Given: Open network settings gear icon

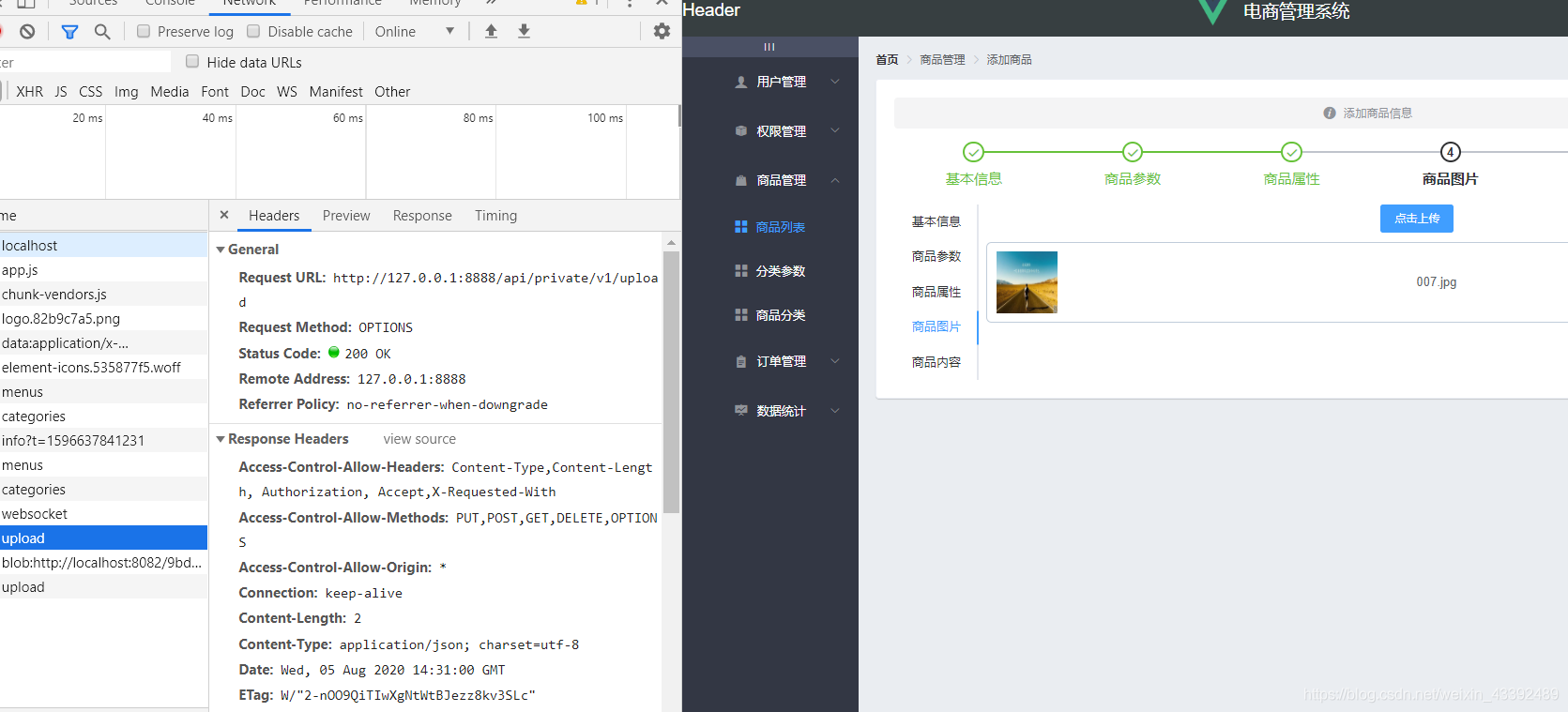Looking at the screenshot, I should pos(662,31).
